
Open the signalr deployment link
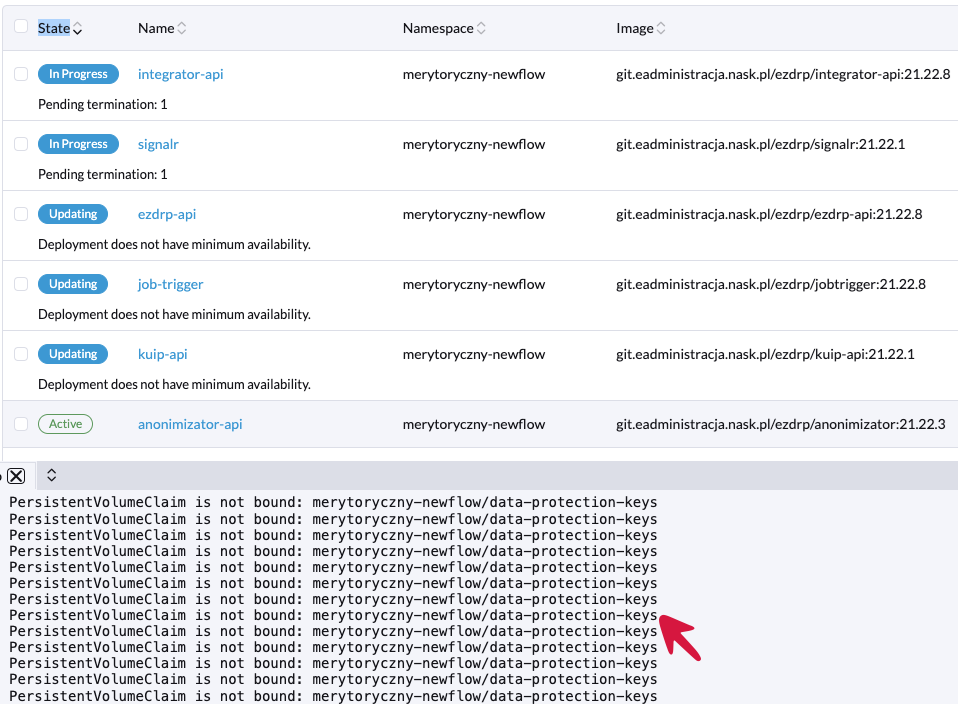(158, 145)
